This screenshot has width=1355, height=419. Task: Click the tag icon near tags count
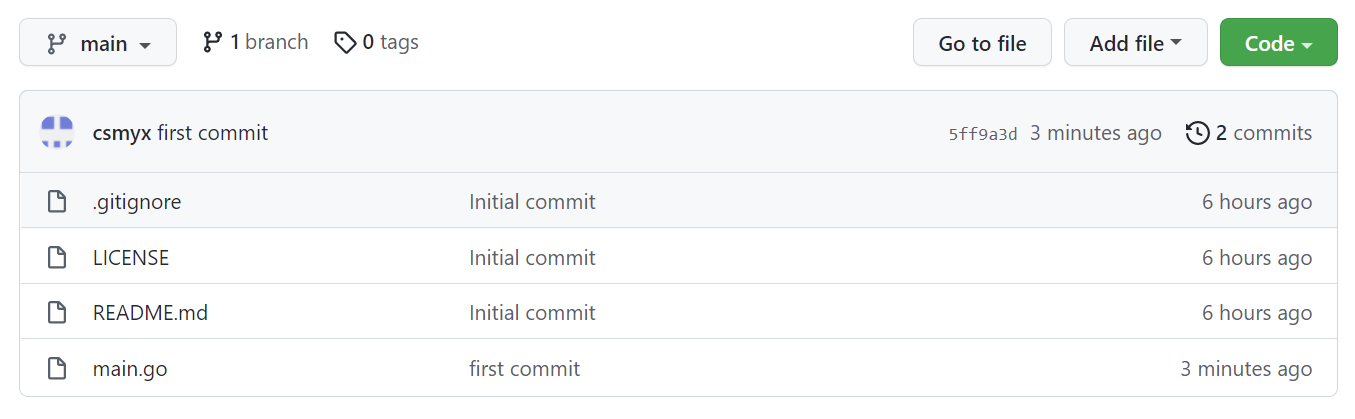345,42
